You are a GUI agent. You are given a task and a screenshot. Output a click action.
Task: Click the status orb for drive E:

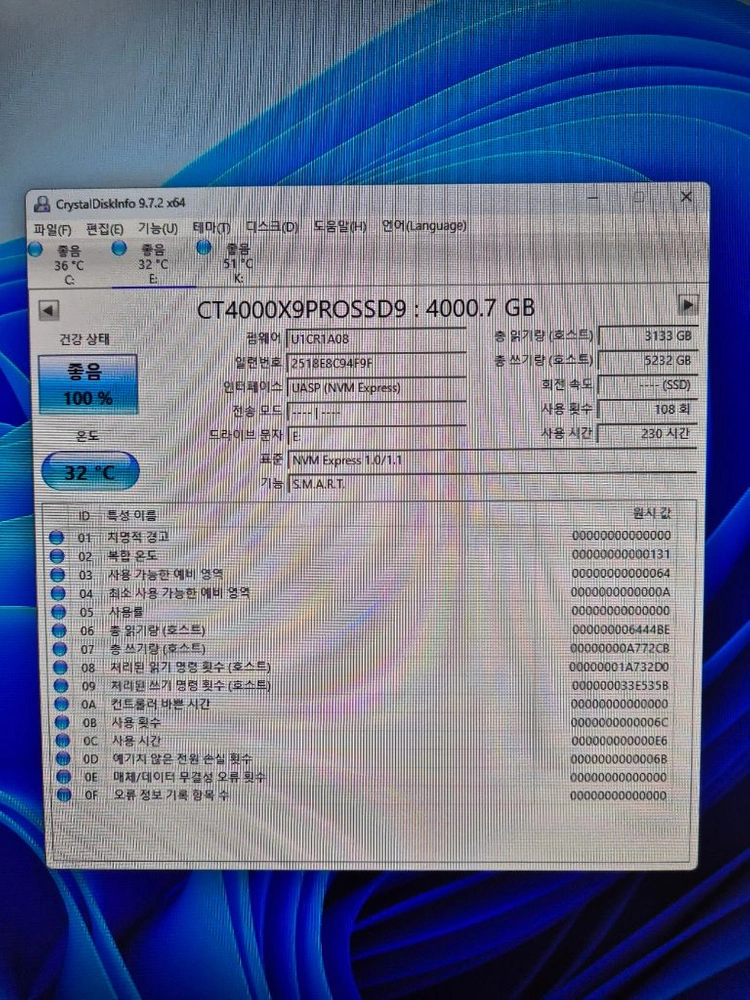(x=119, y=248)
